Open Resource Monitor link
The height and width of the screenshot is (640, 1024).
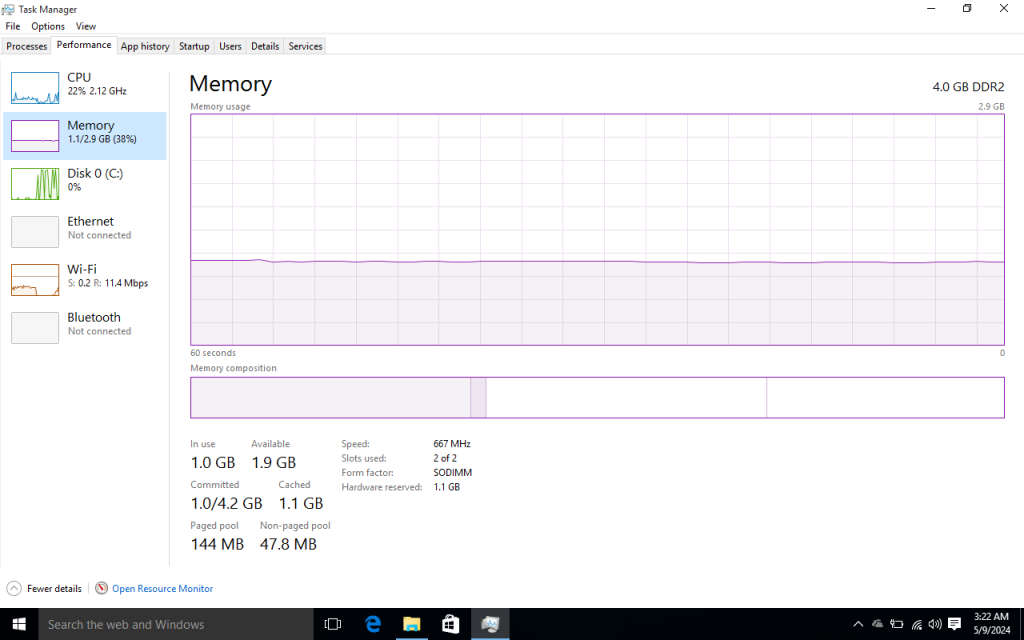[162, 588]
